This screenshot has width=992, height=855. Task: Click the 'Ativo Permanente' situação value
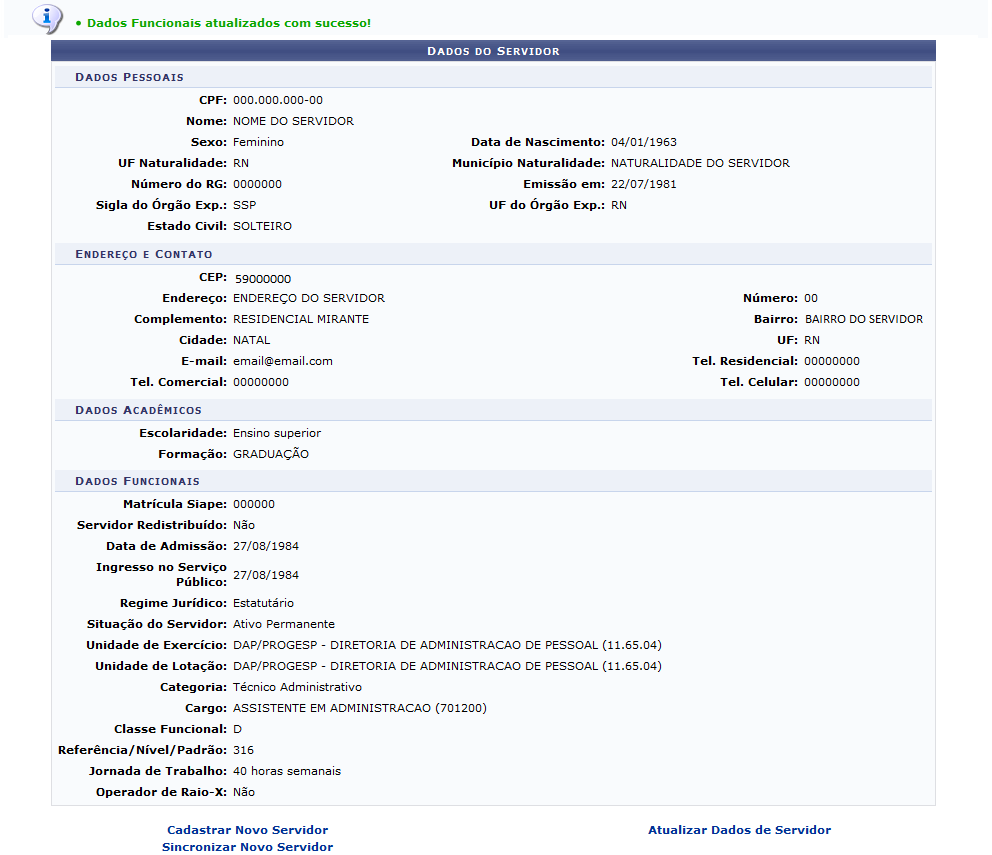pyautogui.click(x=284, y=624)
